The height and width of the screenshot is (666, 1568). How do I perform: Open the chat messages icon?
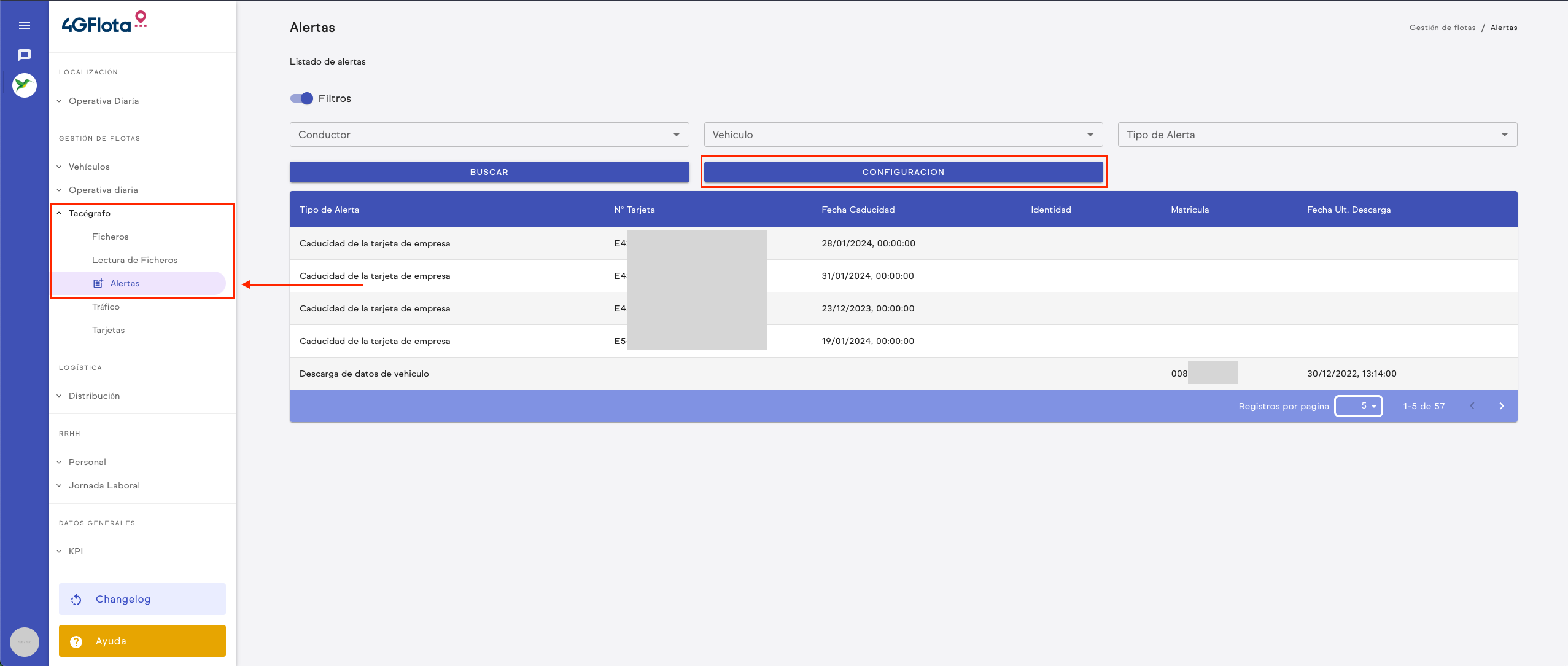(25, 55)
